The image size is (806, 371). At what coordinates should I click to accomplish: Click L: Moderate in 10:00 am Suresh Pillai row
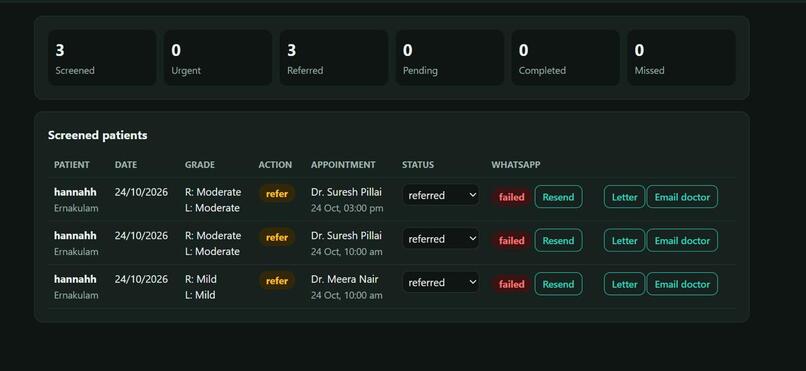tap(212, 251)
